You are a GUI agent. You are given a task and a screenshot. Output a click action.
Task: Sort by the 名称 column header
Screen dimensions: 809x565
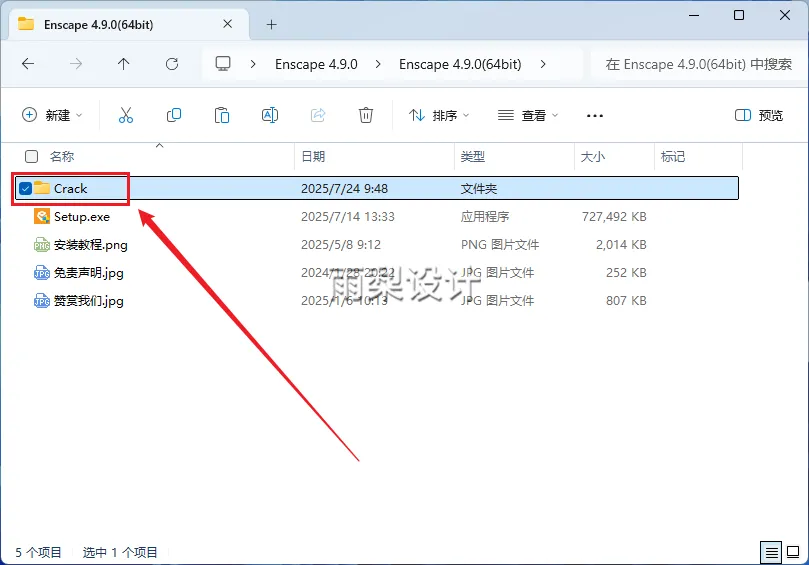point(62,156)
